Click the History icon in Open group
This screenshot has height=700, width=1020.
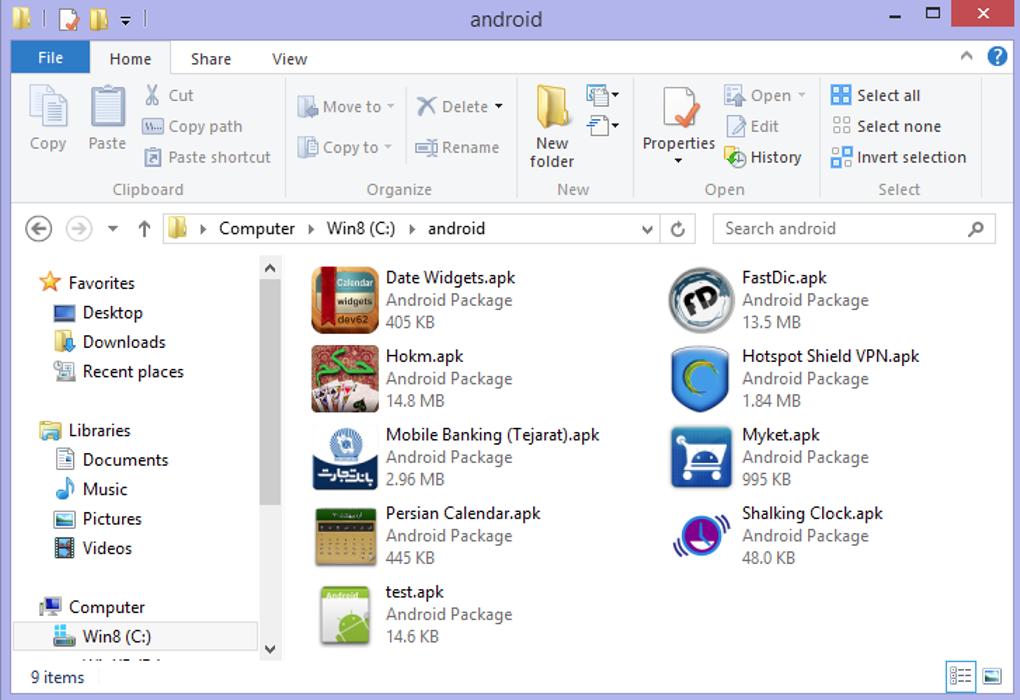(735, 157)
